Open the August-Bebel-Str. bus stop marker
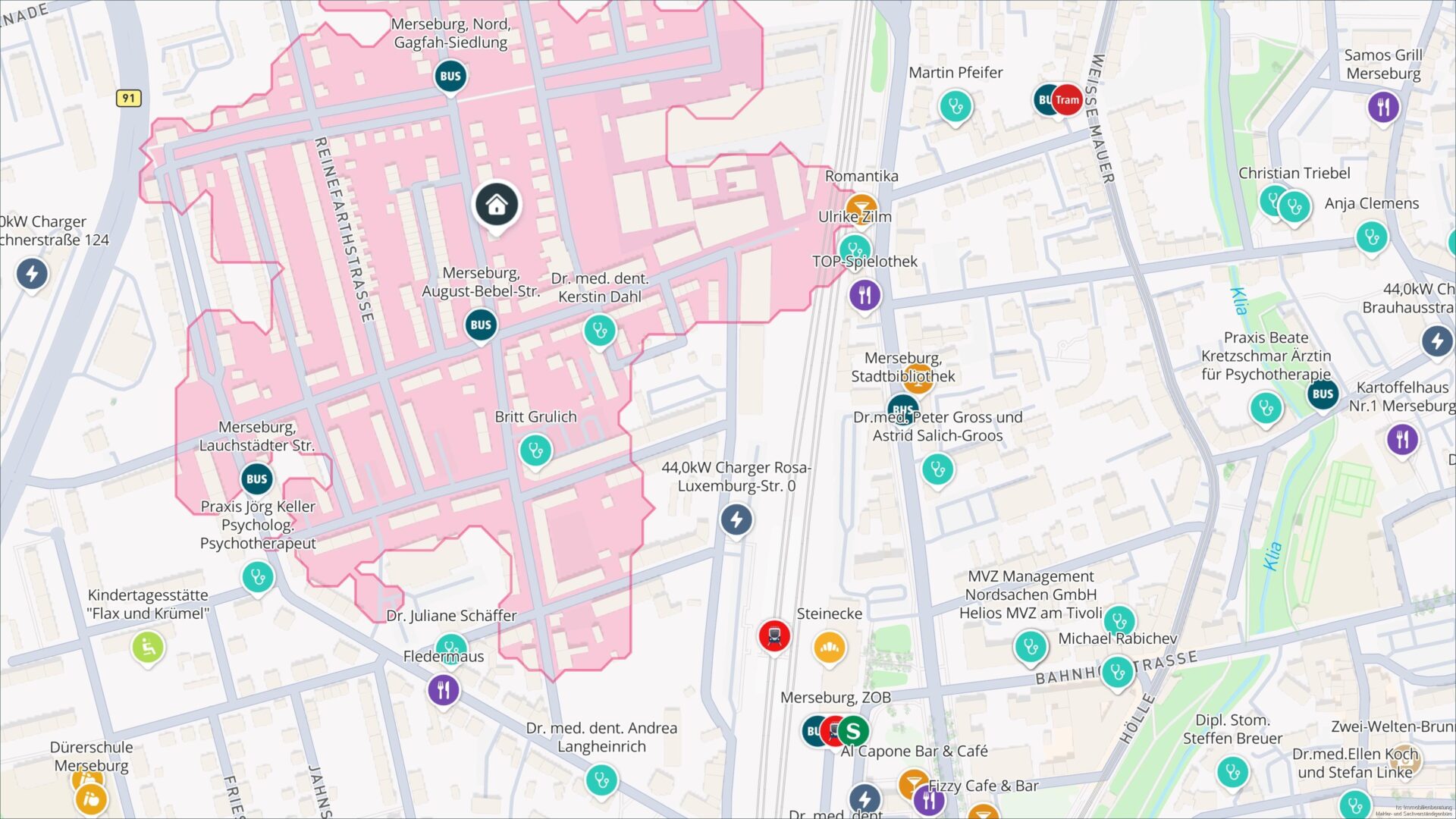Image resolution: width=1456 pixels, height=819 pixels. point(481,325)
